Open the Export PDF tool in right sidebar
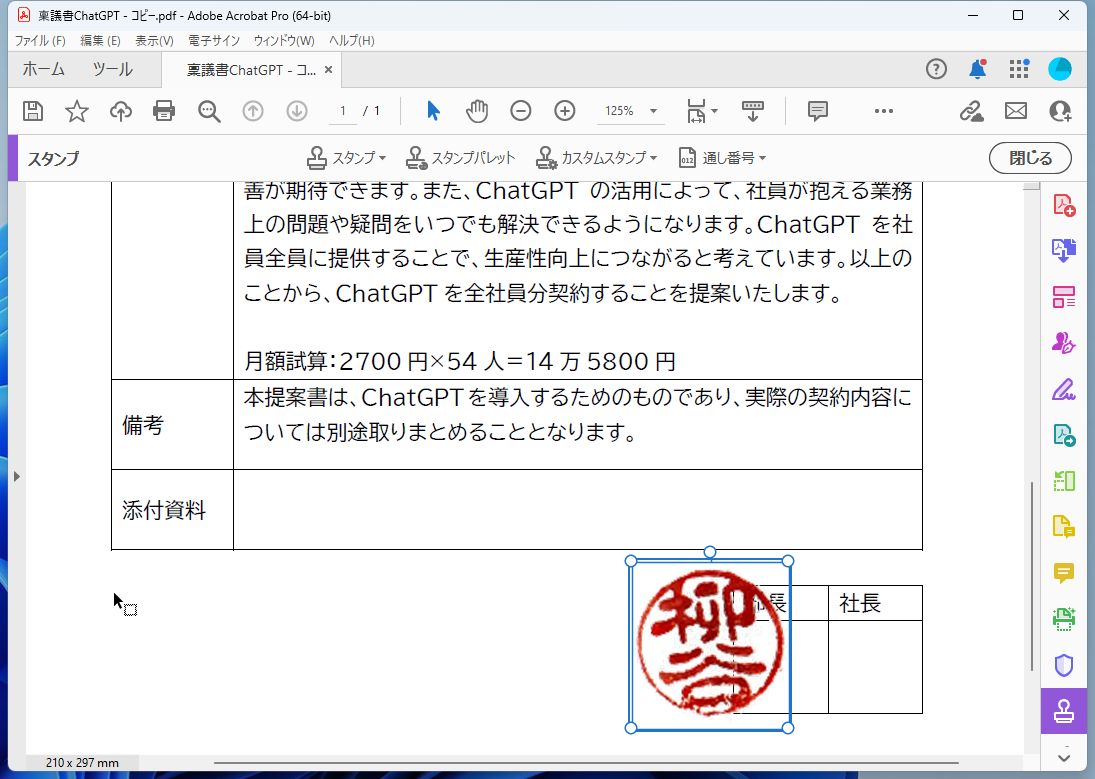Image resolution: width=1095 pixels, height=779 pixels. (x=1063, y=251)
